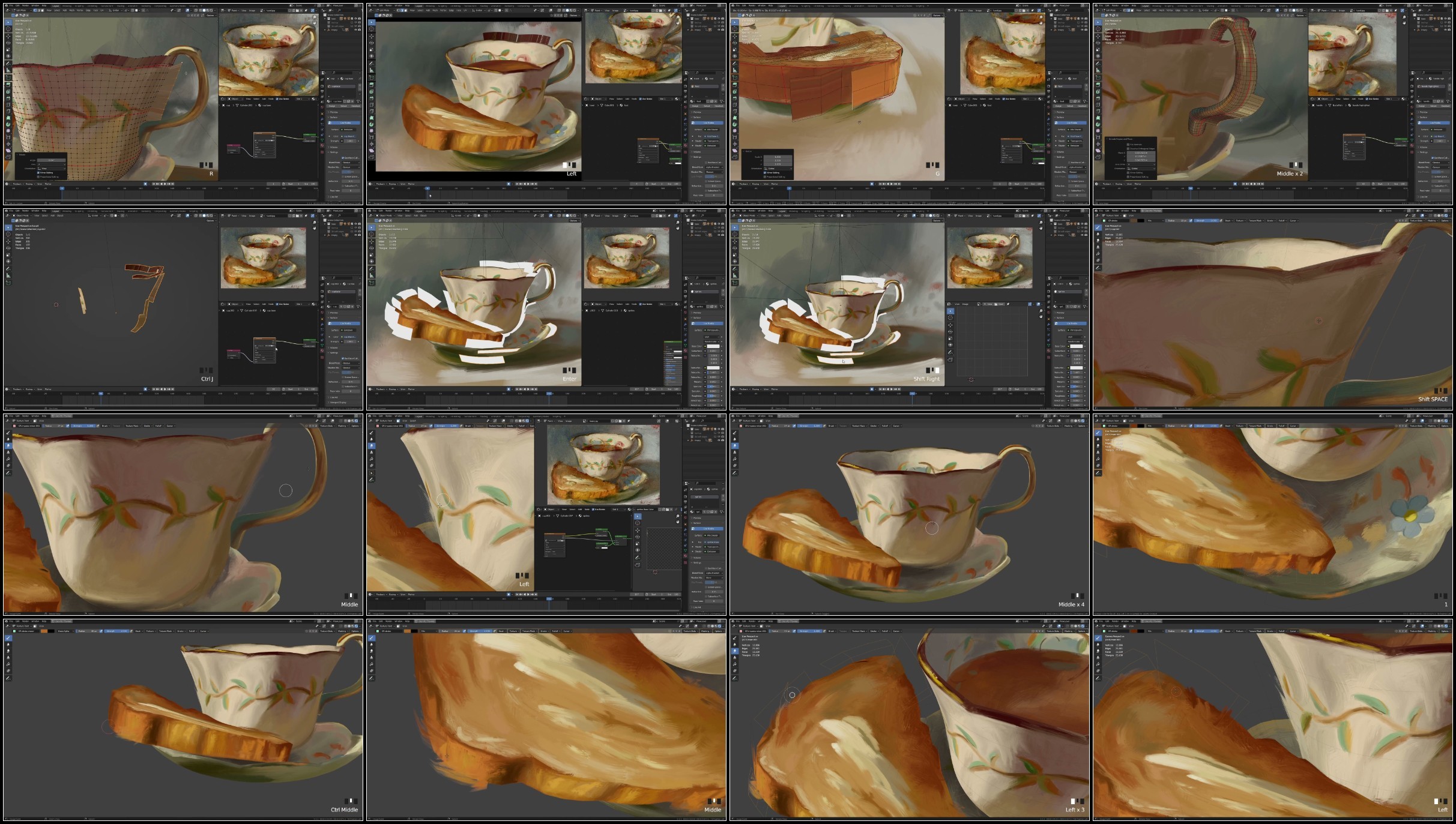The width and height of the screenshot is (1456, 824).
Task: Click New image button in Shift Right frame
Action: click(988, 304)
